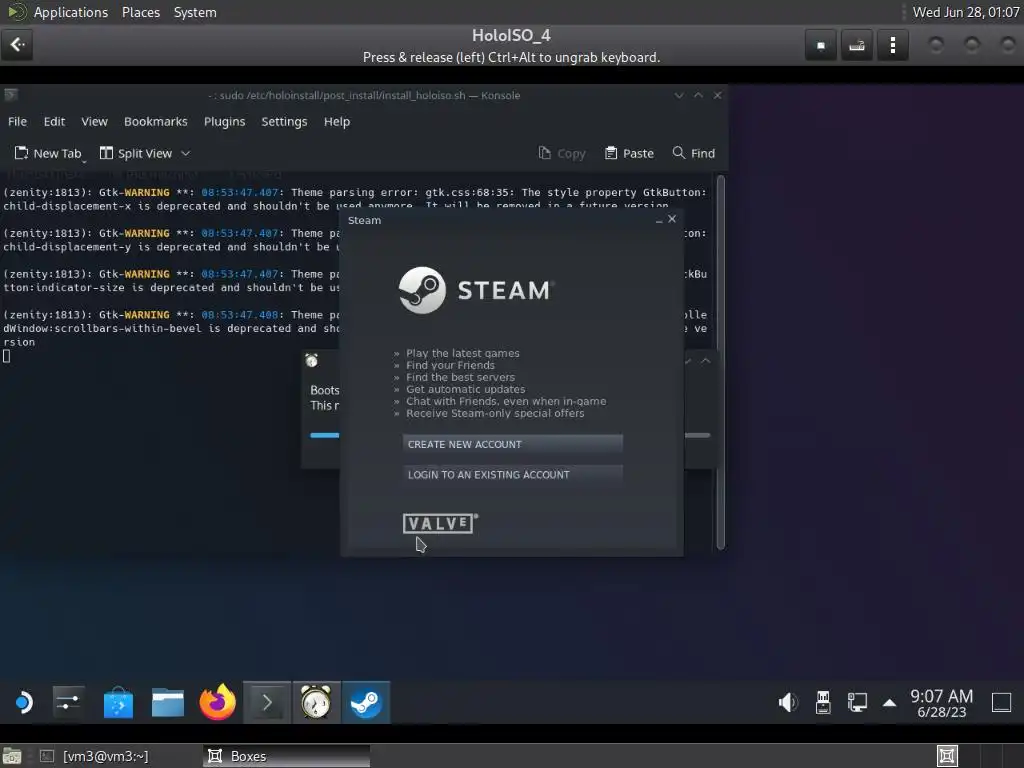Click the Boxes keyboard shortcuts icon
1024x768 pixels.
[857, 45]
